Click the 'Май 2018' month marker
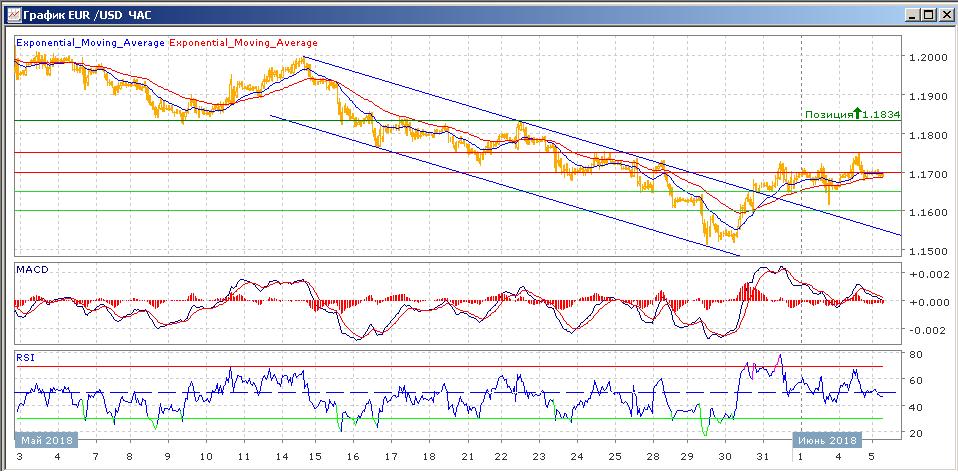The width and height of the screenshot is (958, 472). pyautogui.click(x=46, y=440)
